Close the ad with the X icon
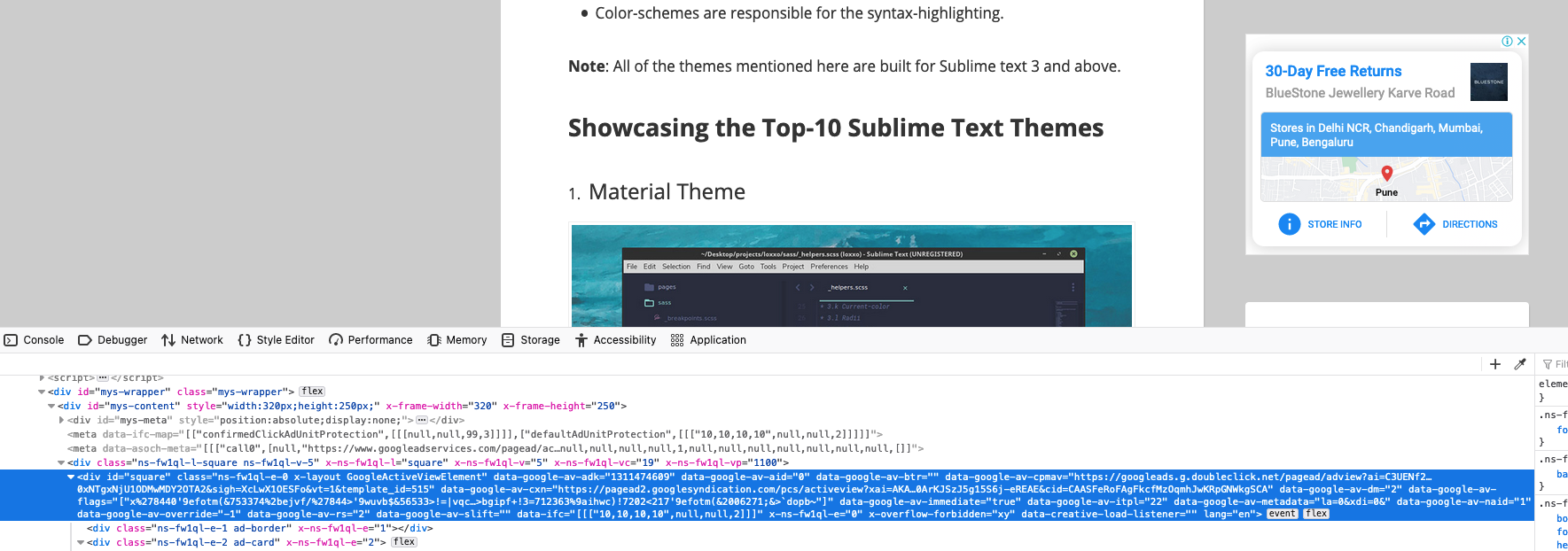The width and height of the screenshot is (1568, 551). 1521,41
